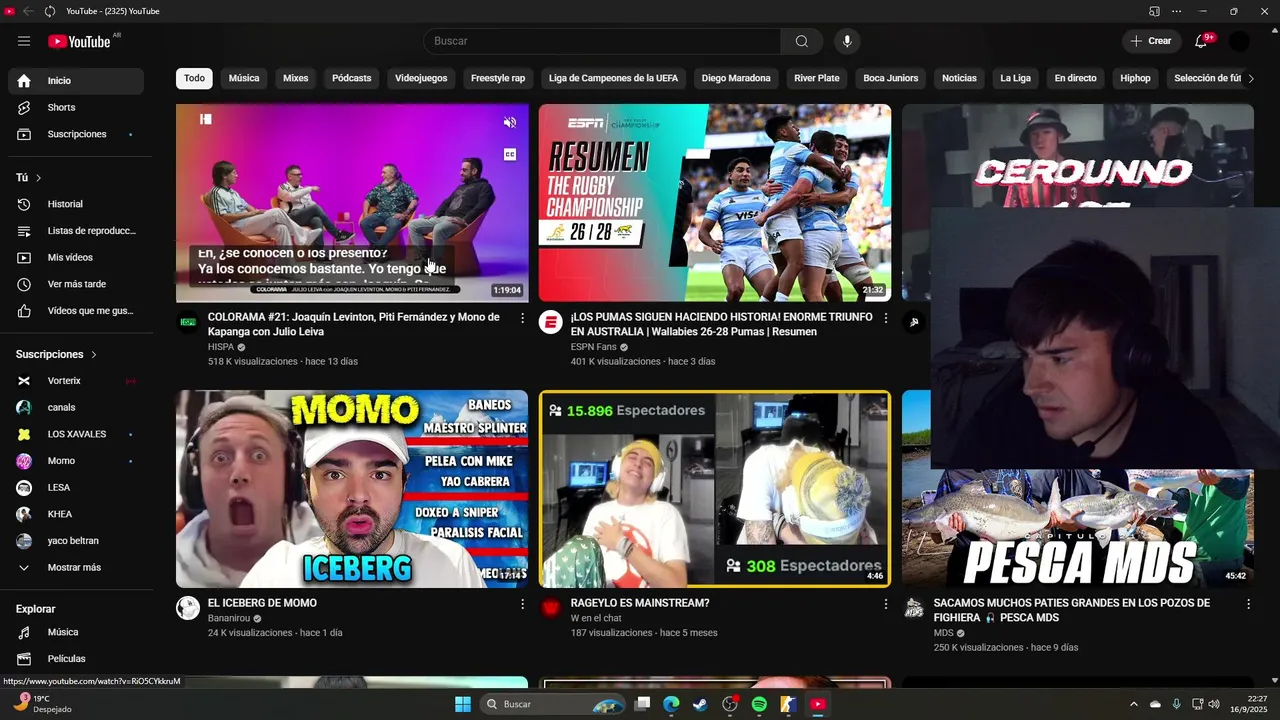This screenshot has height=720, width=1280.
Task: Select the En directo chip
Action: point(1075,78)
